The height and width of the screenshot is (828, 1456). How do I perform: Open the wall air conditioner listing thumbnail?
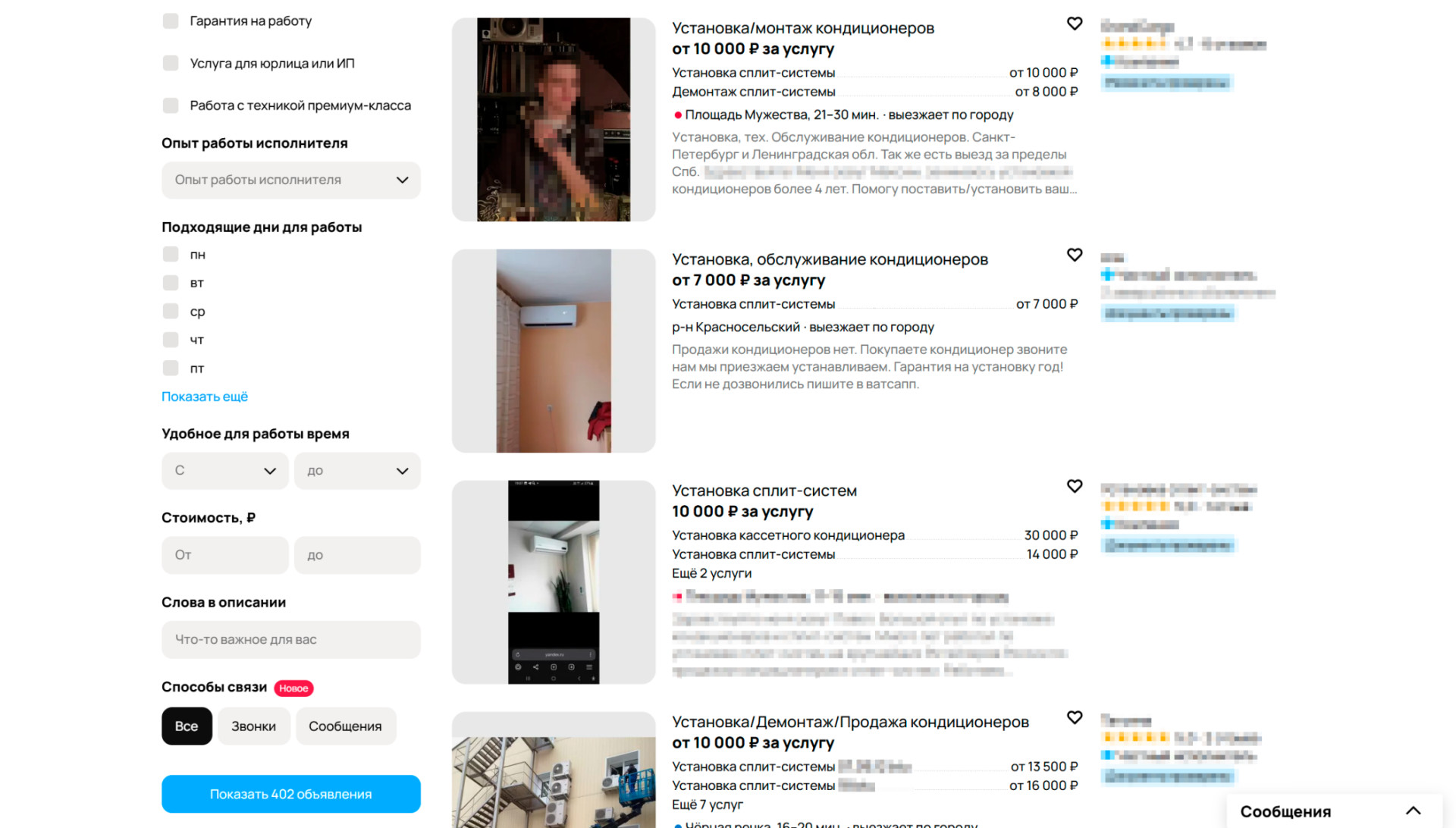pos(554,351)
